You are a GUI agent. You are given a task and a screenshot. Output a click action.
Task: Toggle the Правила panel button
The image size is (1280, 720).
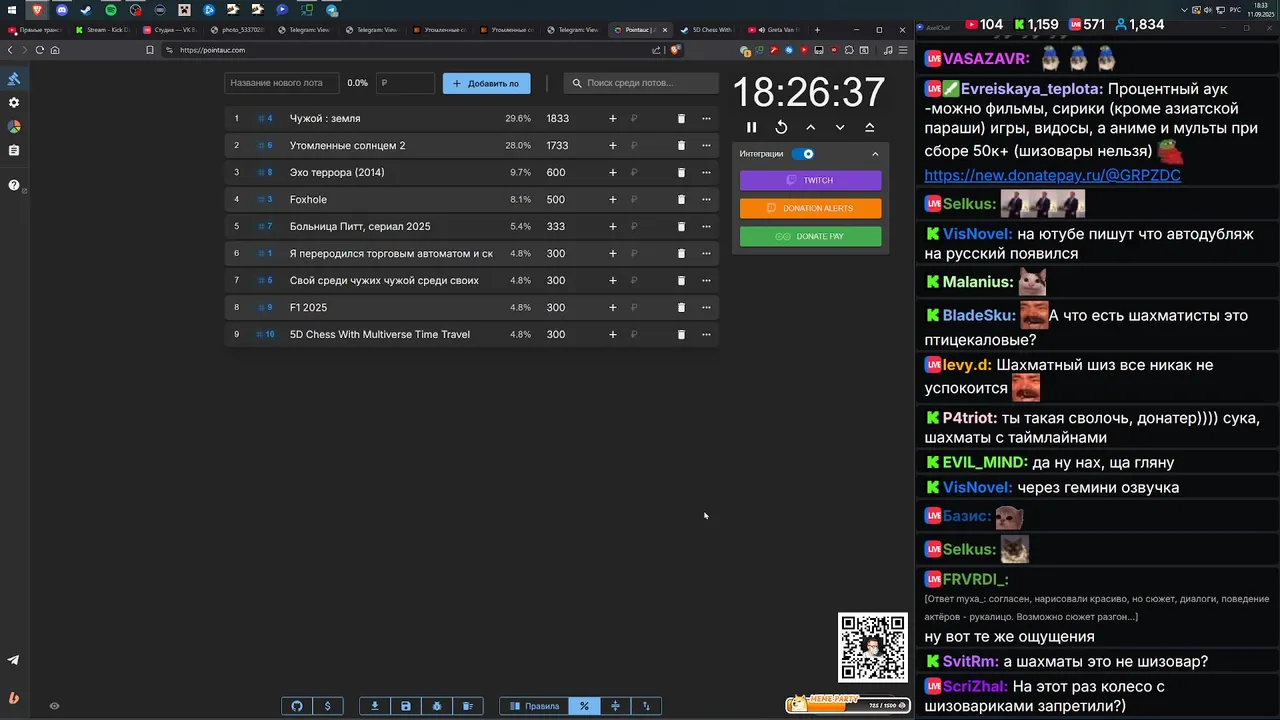(534, 706)
